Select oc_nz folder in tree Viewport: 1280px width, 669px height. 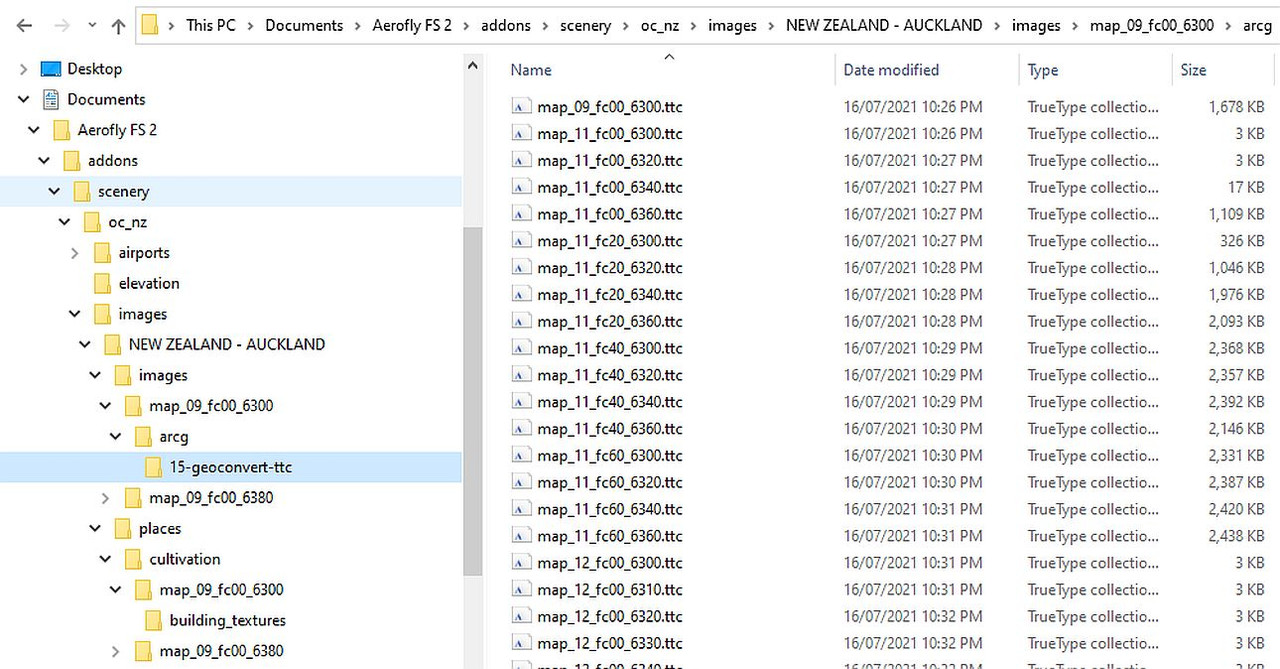(128, 222)
